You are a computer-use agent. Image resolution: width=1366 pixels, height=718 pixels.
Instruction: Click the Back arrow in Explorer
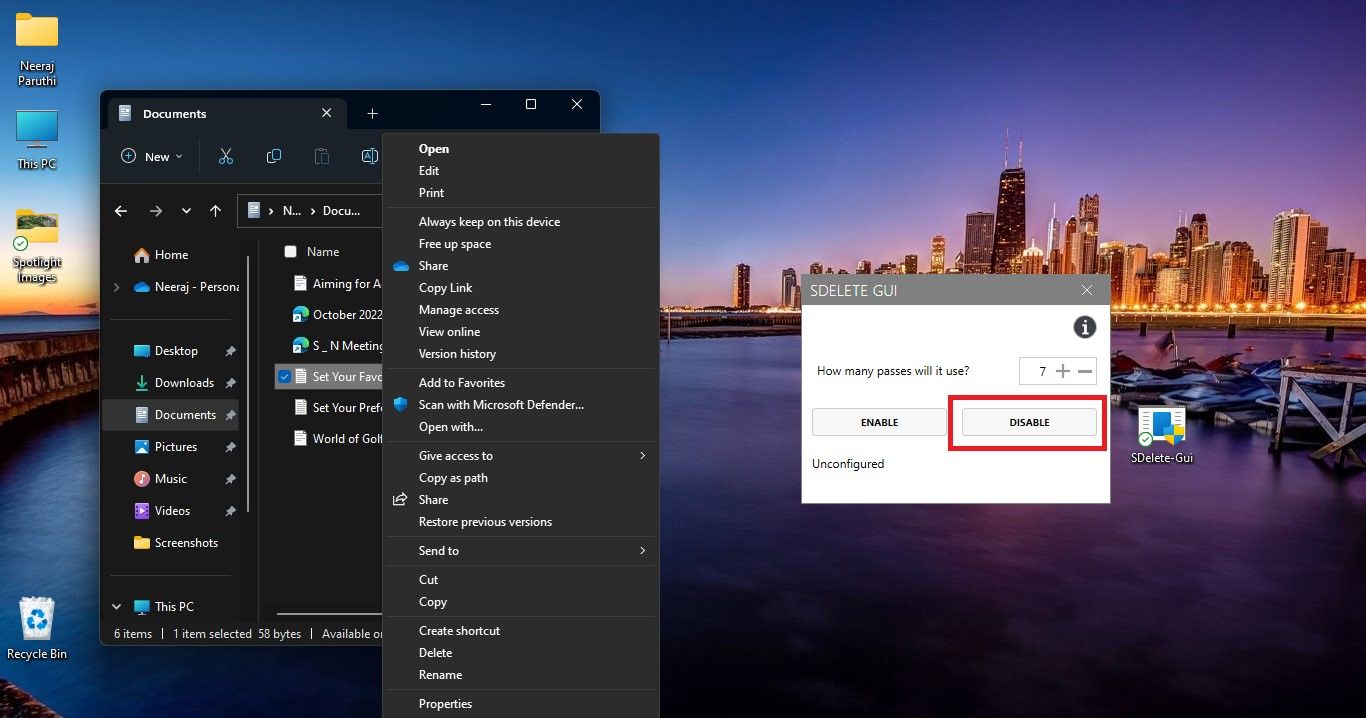pos(121,211)
